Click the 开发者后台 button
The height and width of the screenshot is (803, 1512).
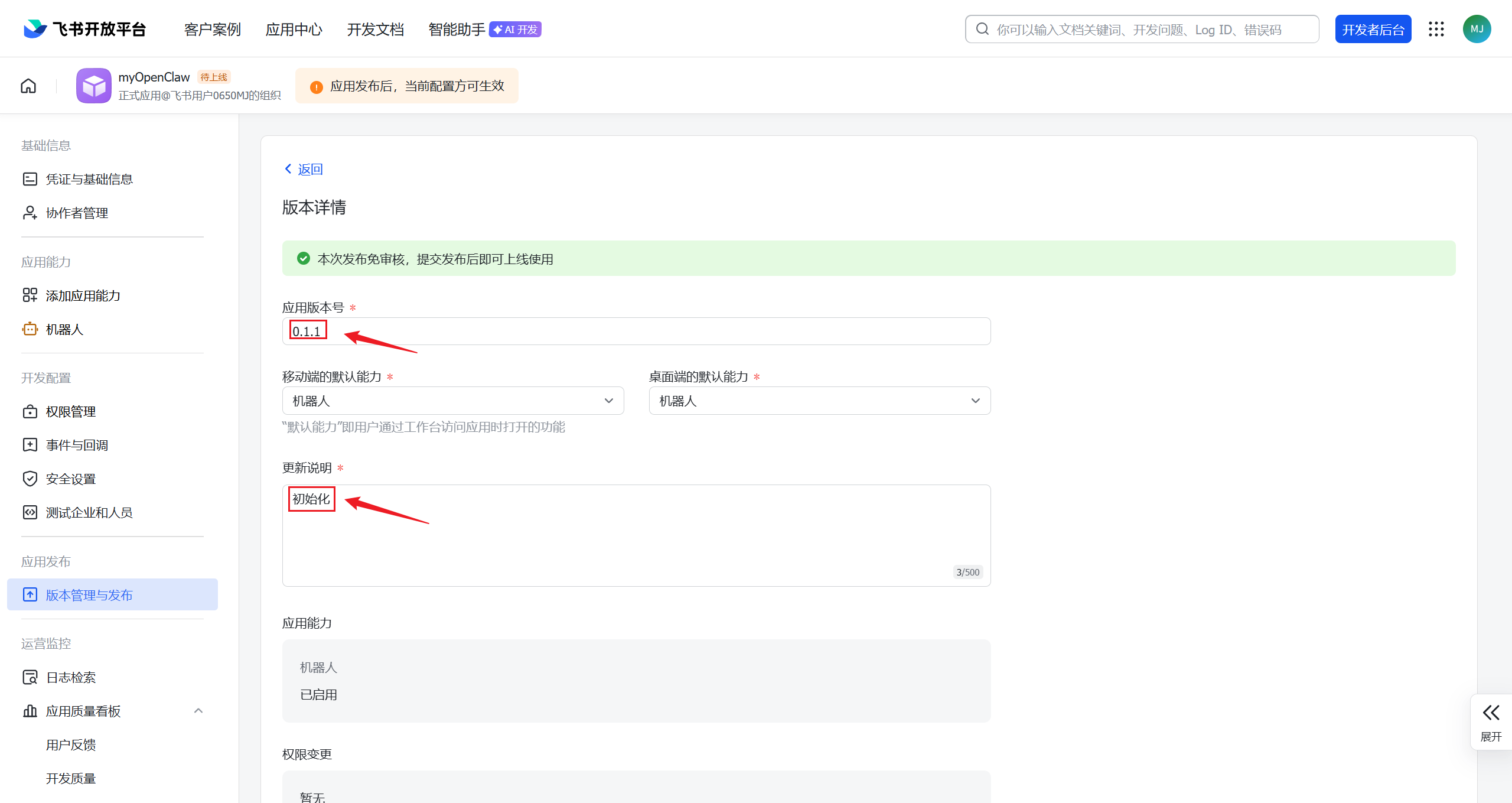pyautogui.click(x=1373, y=29)
